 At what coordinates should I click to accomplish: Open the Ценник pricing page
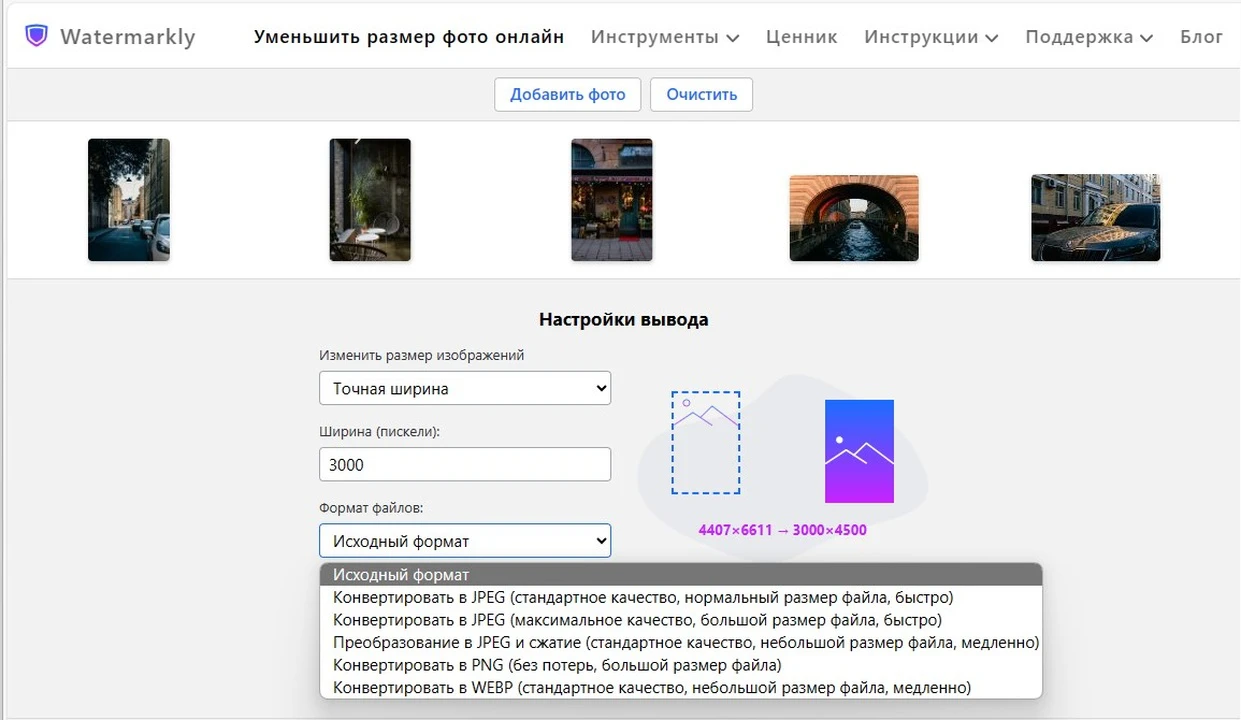801,37
